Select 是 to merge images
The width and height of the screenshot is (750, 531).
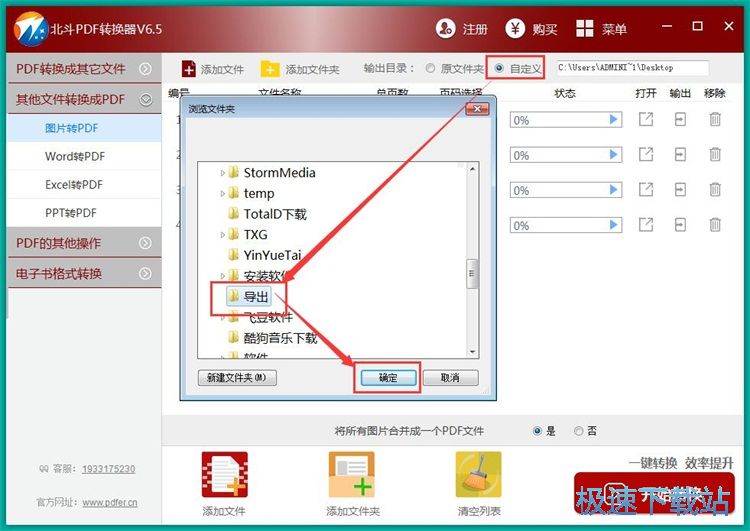click(537, 431)
